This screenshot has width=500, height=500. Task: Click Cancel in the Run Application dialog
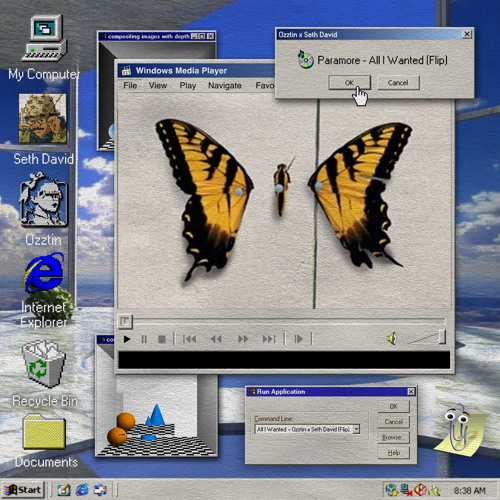[x=394, y=422]
